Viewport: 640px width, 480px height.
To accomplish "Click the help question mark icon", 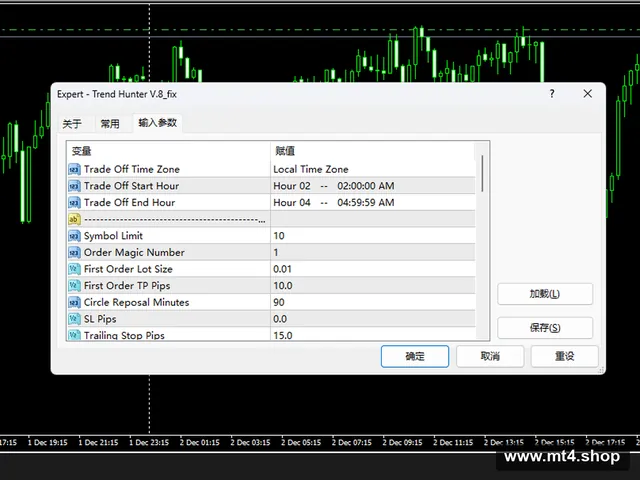I will (552, 94).
